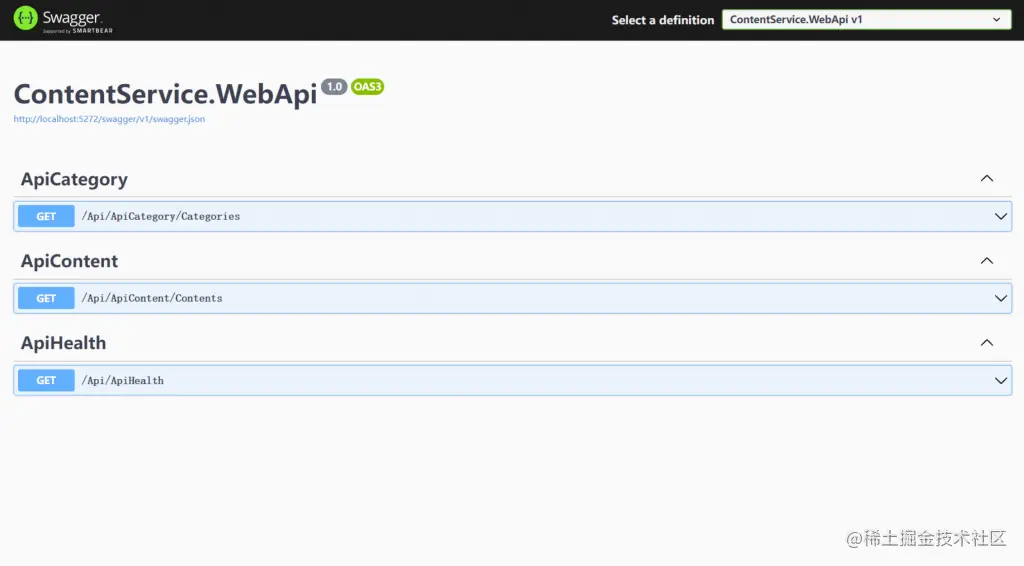Image resolution: width=1024 pixels, height=566 pixels.
Task: Click the /Api/ApiCategory/Categories path text
Action: tap(161, 216)
